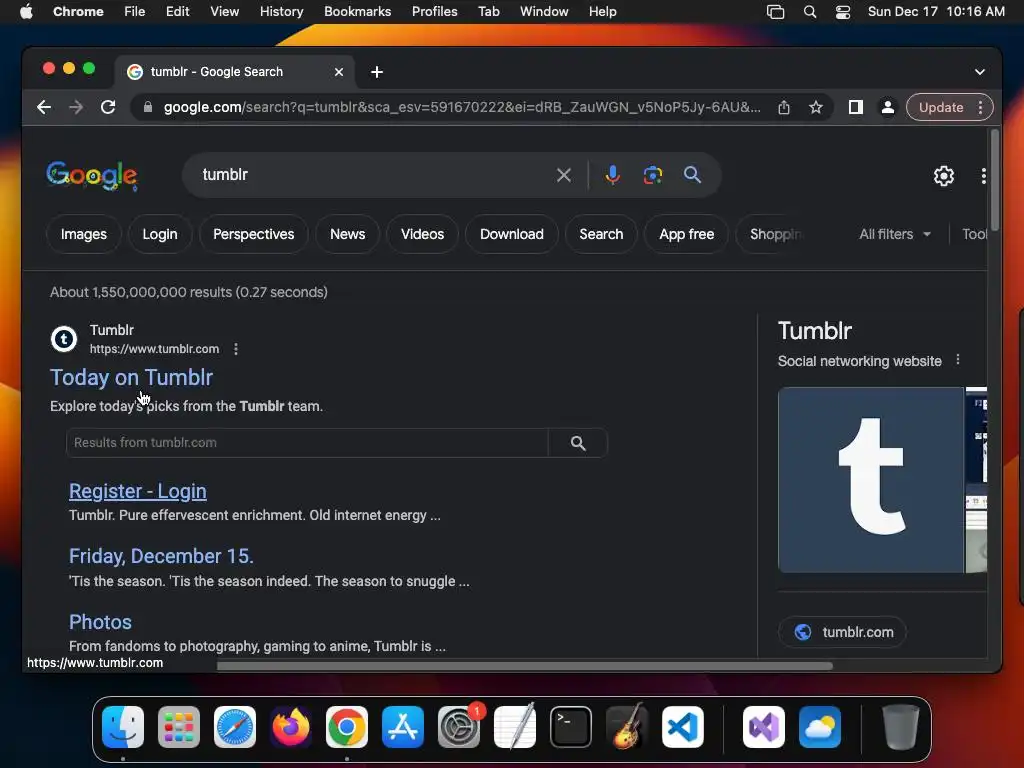Open the Bookmarks menu
The image size is (1024, 768).
[x=357, y=12]
